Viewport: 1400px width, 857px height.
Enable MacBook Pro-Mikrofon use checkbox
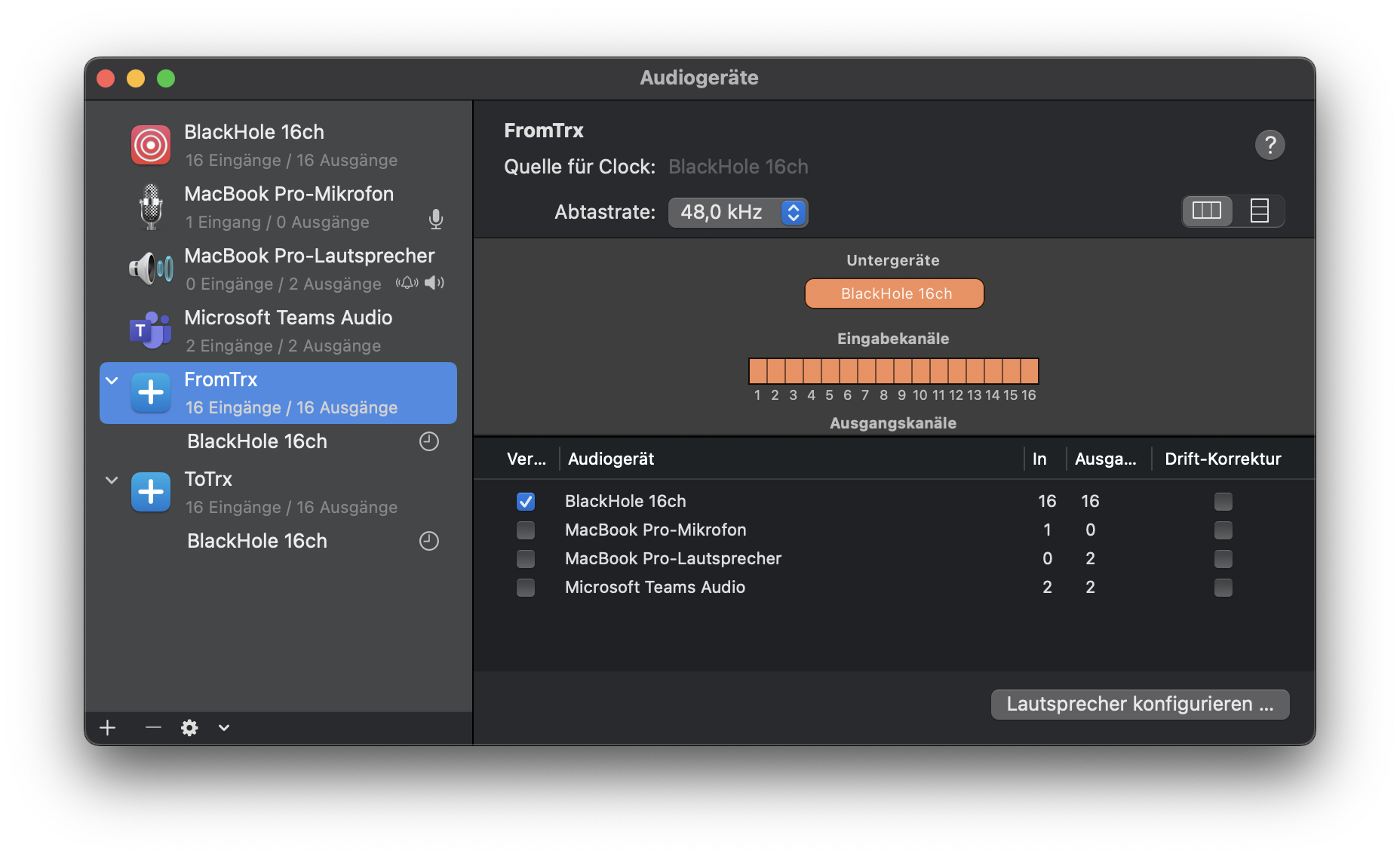[526, 530]
